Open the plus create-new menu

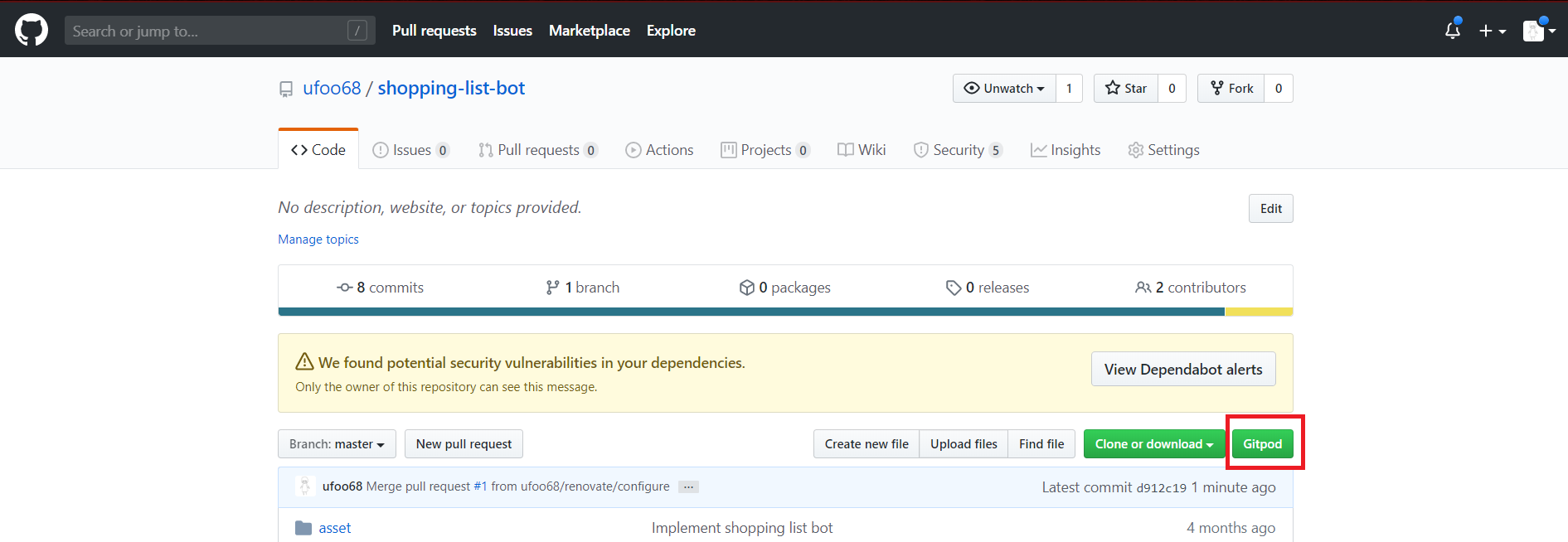point(1493,31)
